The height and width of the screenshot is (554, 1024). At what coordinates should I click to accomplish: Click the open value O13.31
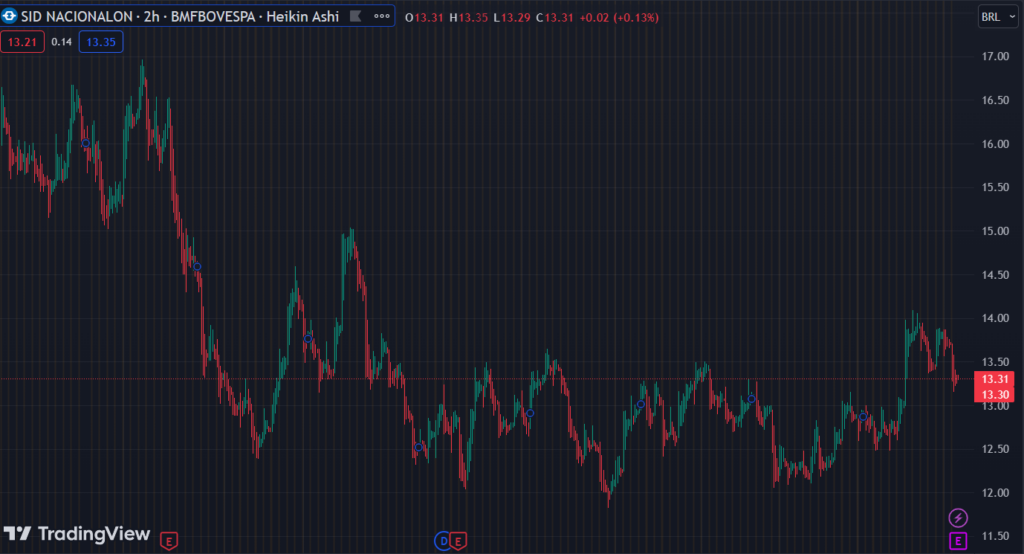tap(424, 18)
